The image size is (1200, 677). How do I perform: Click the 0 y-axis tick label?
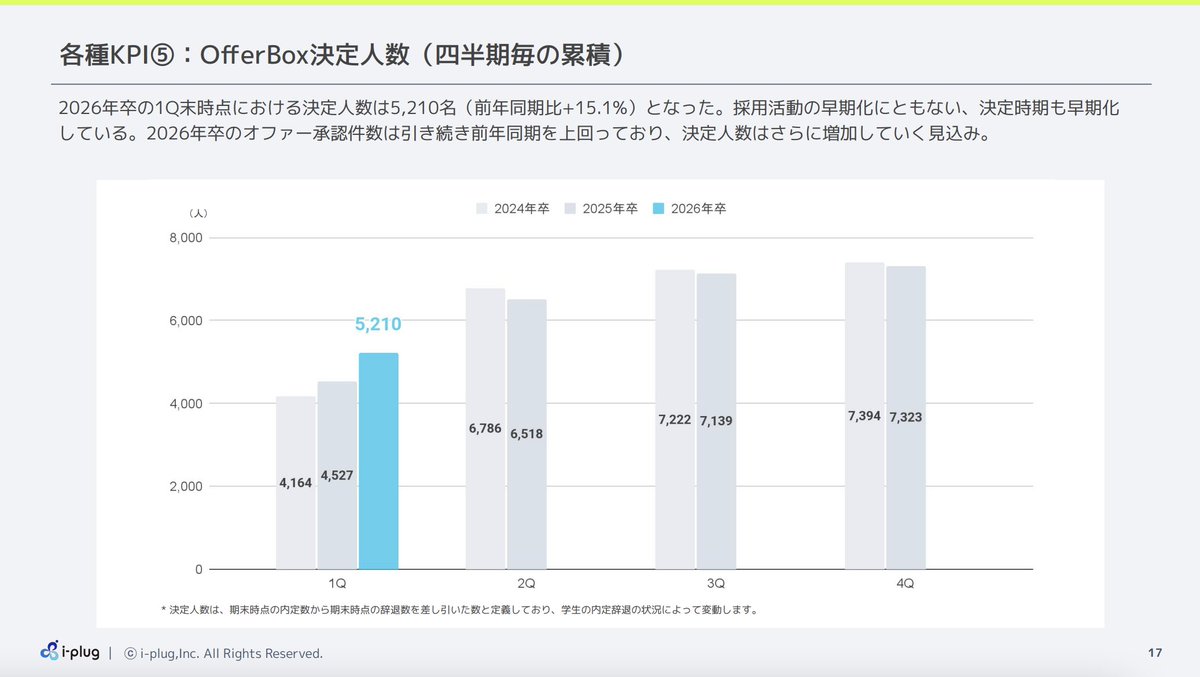[198, 570]
